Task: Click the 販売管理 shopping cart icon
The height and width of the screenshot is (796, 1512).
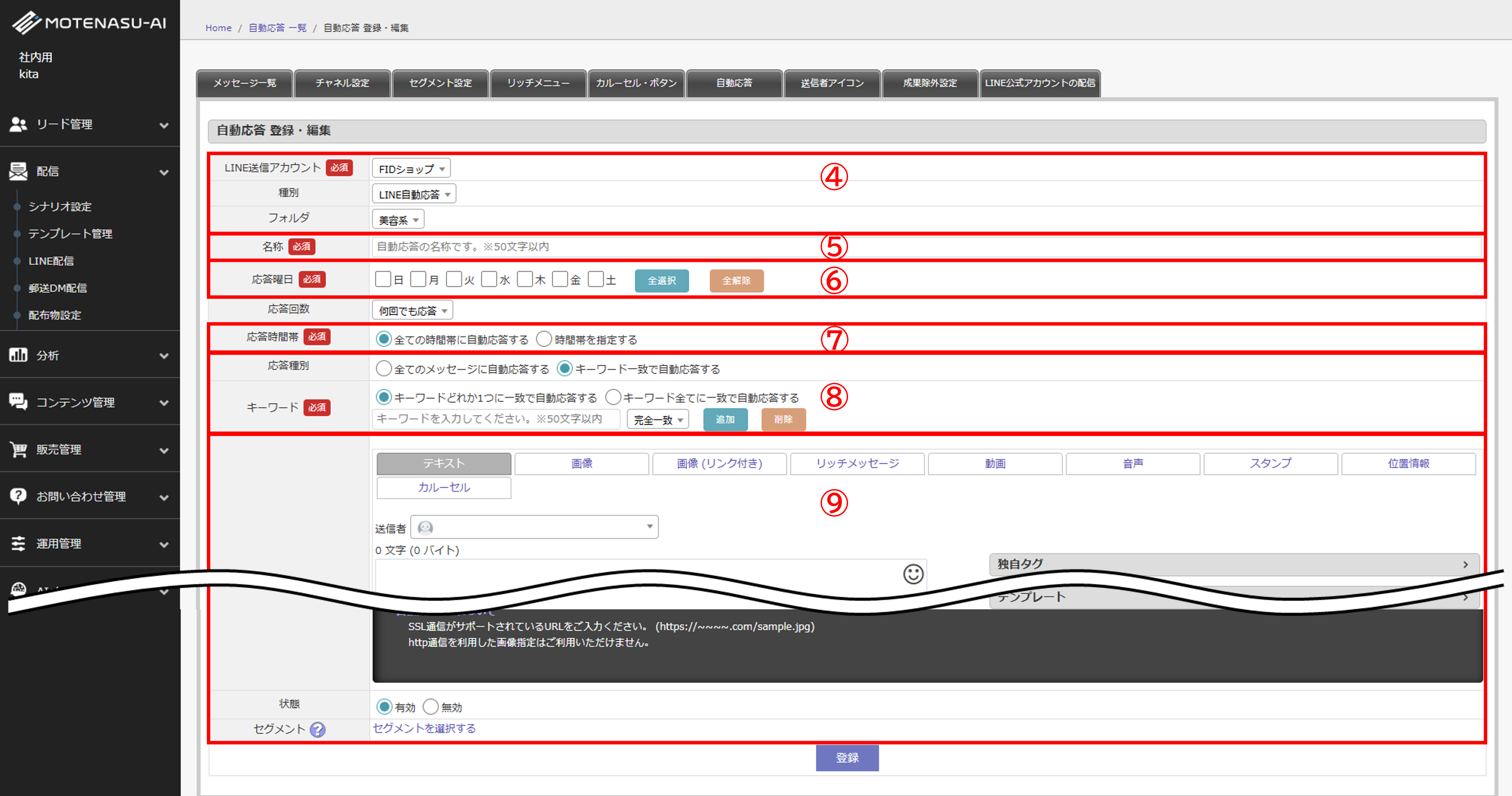Action: pyautogui.click(x=18, y=449)
